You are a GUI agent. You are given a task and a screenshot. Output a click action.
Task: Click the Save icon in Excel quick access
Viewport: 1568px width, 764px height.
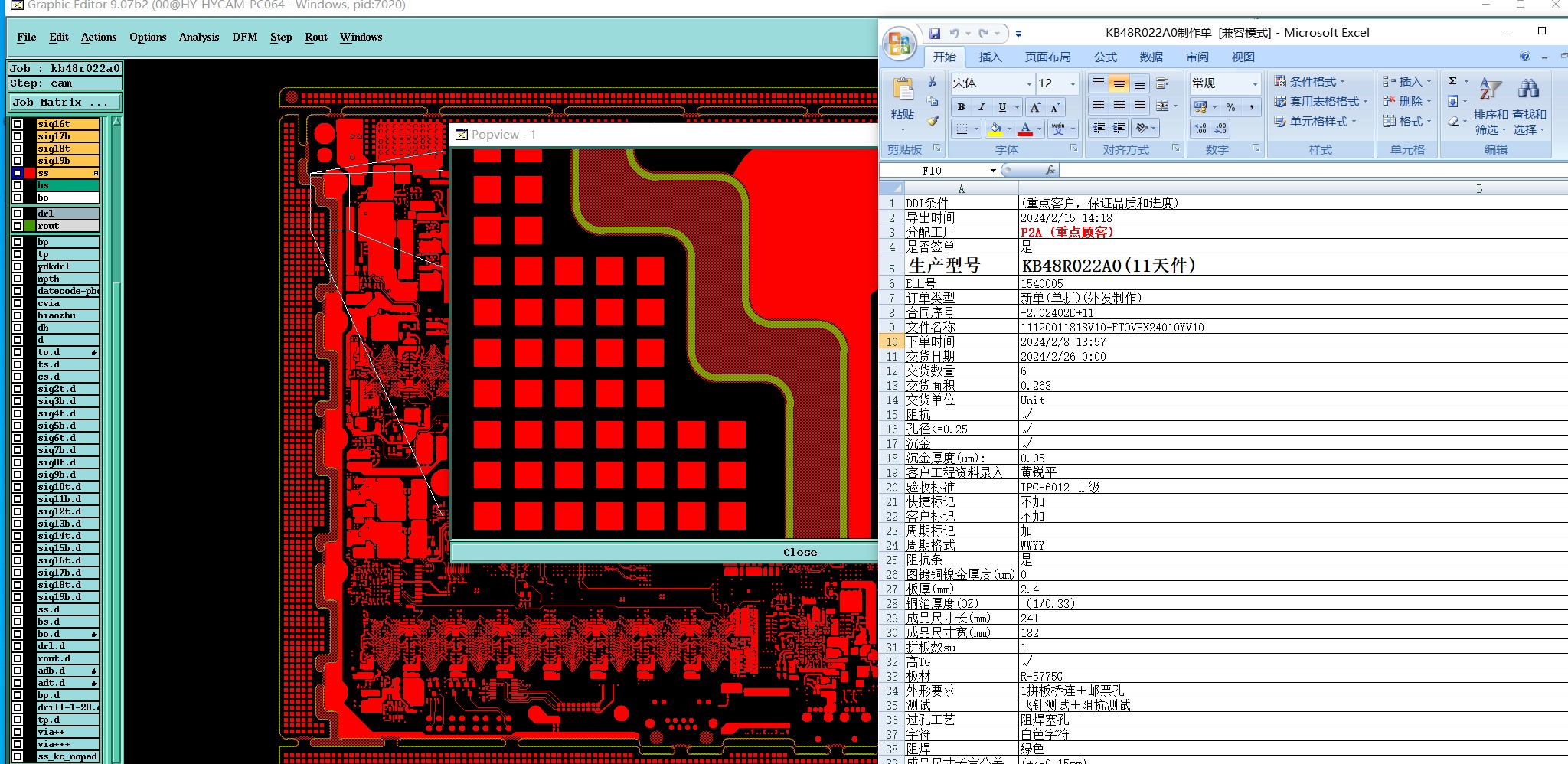tap(935, 33)
